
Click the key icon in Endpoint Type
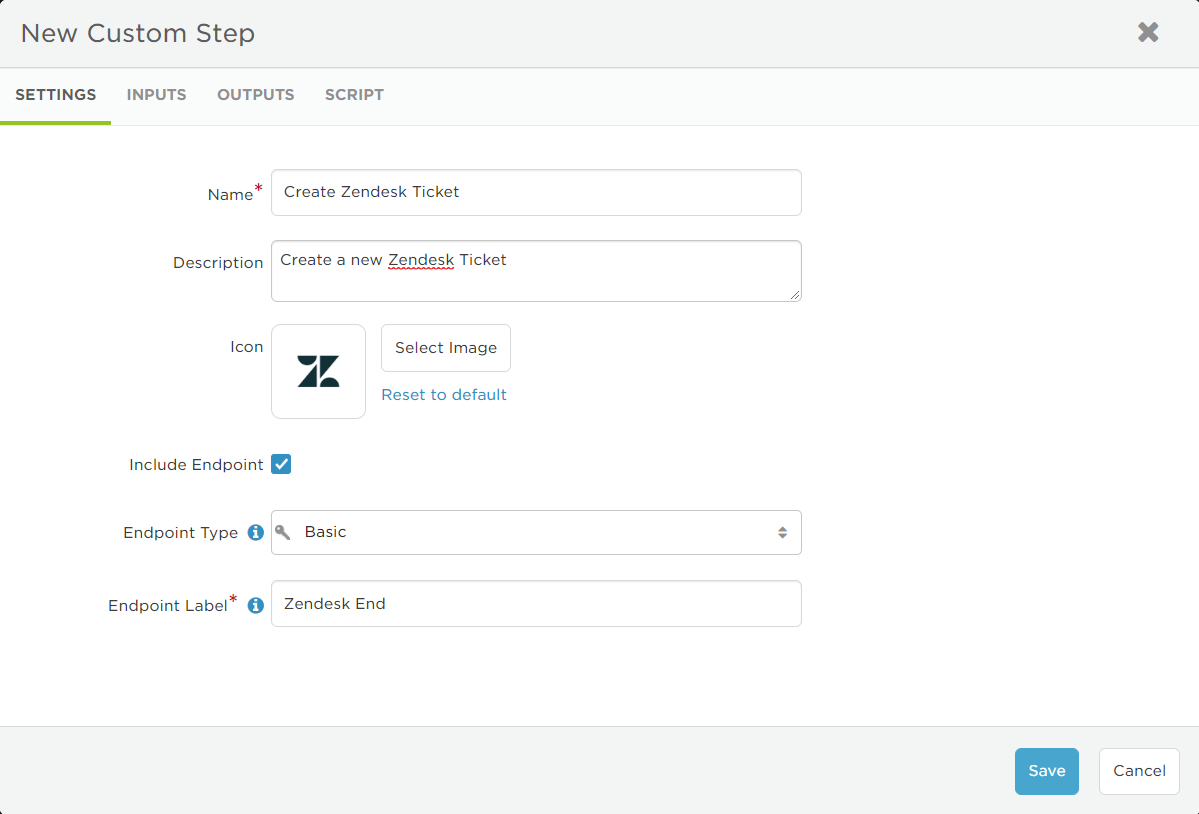283,532
